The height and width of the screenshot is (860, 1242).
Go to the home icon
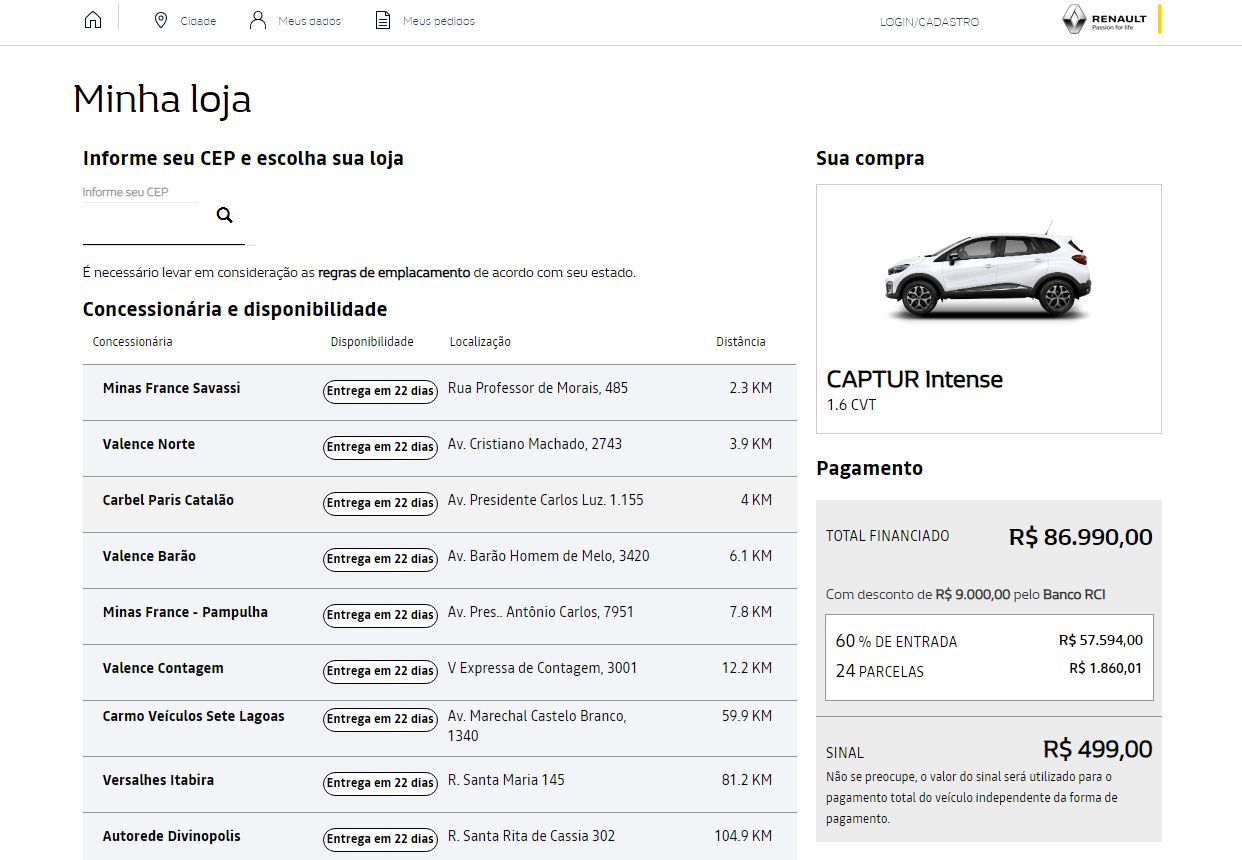[x=93, y=20]
